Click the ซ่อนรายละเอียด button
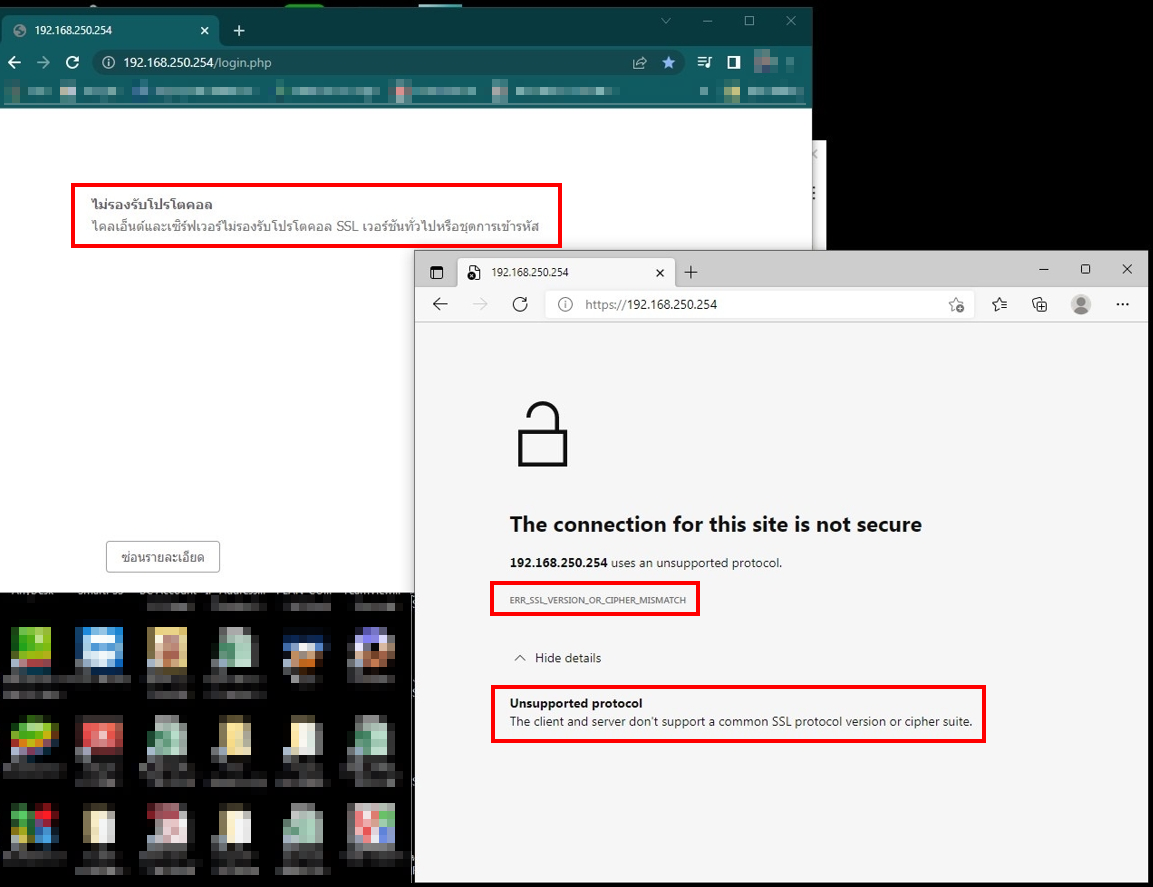 point(163,557)
